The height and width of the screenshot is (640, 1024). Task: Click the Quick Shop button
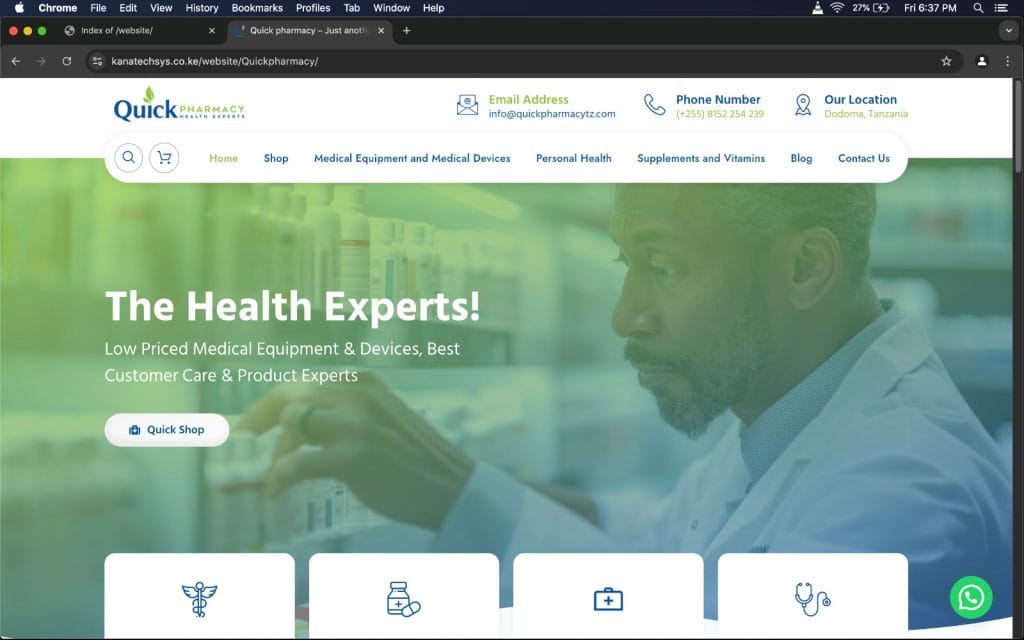[x=167, y=429]
